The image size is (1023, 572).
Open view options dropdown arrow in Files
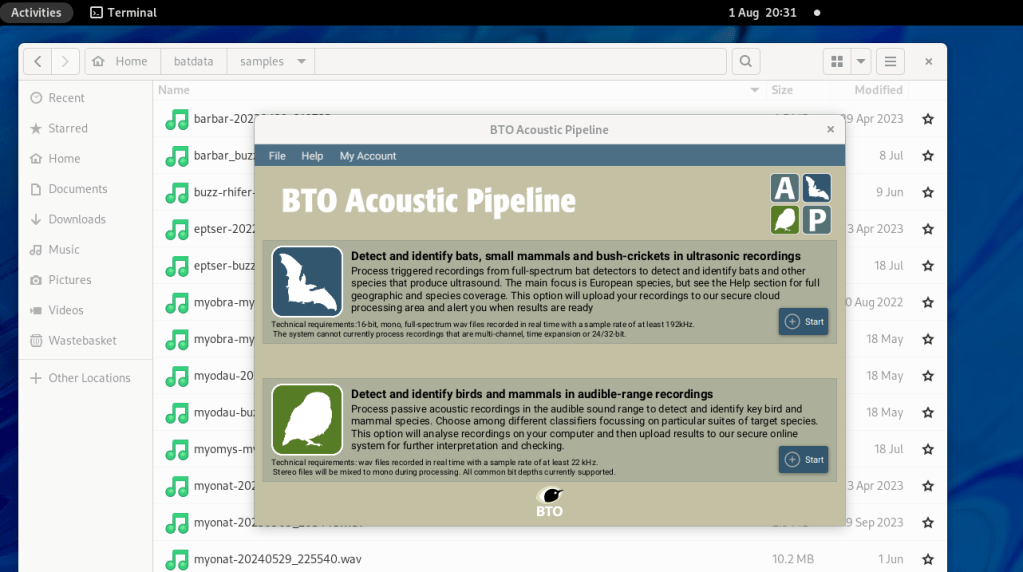(x=861, y=61)
